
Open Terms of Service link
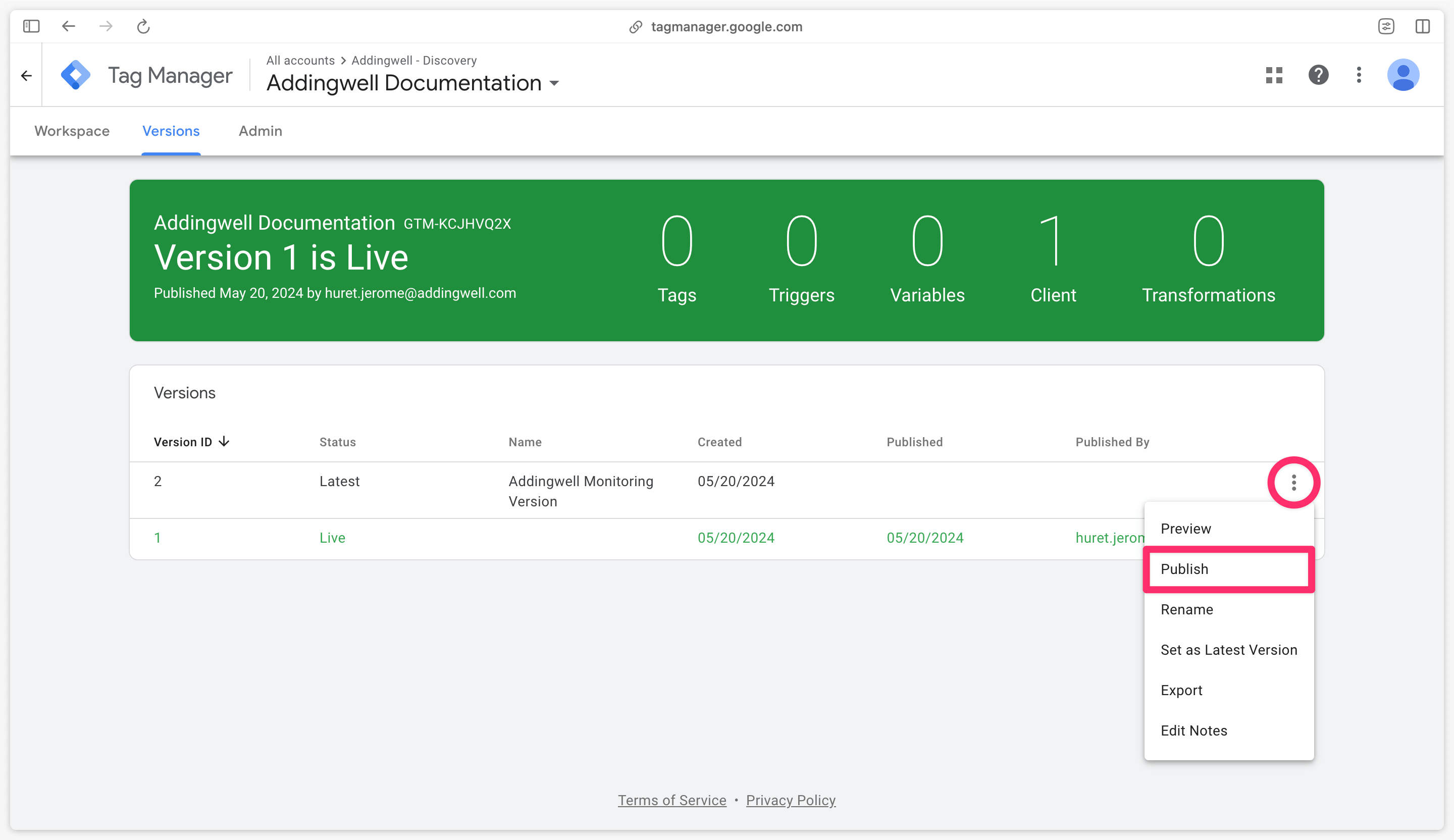click(671, 800)
